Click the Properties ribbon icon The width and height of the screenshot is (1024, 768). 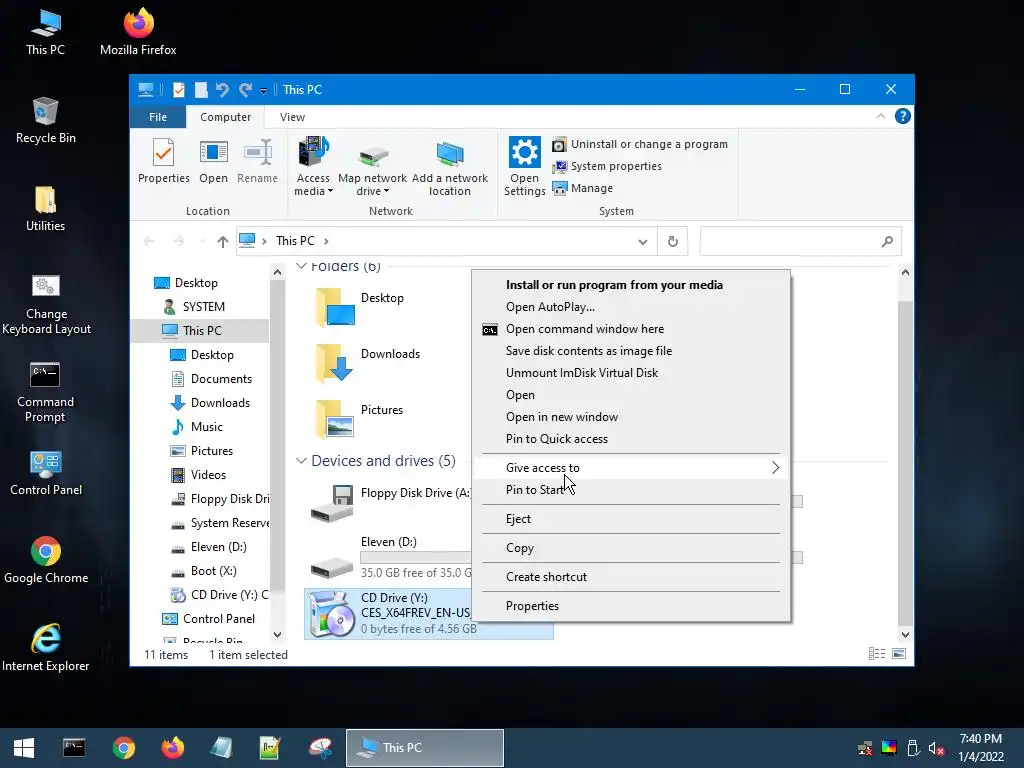163,161
